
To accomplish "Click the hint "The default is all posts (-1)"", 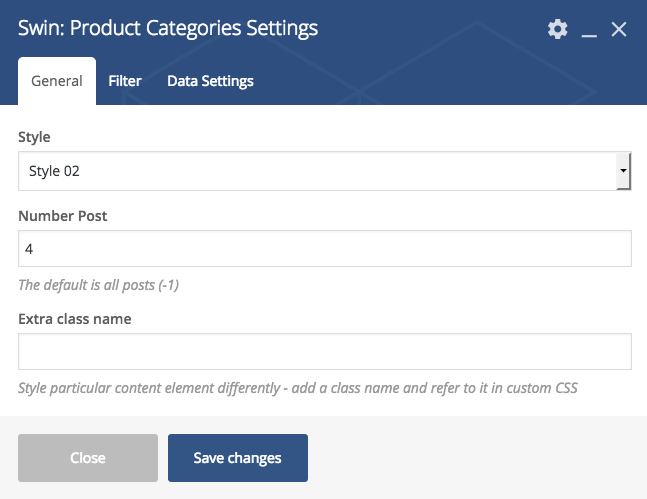I will click(x=98, y=285).
